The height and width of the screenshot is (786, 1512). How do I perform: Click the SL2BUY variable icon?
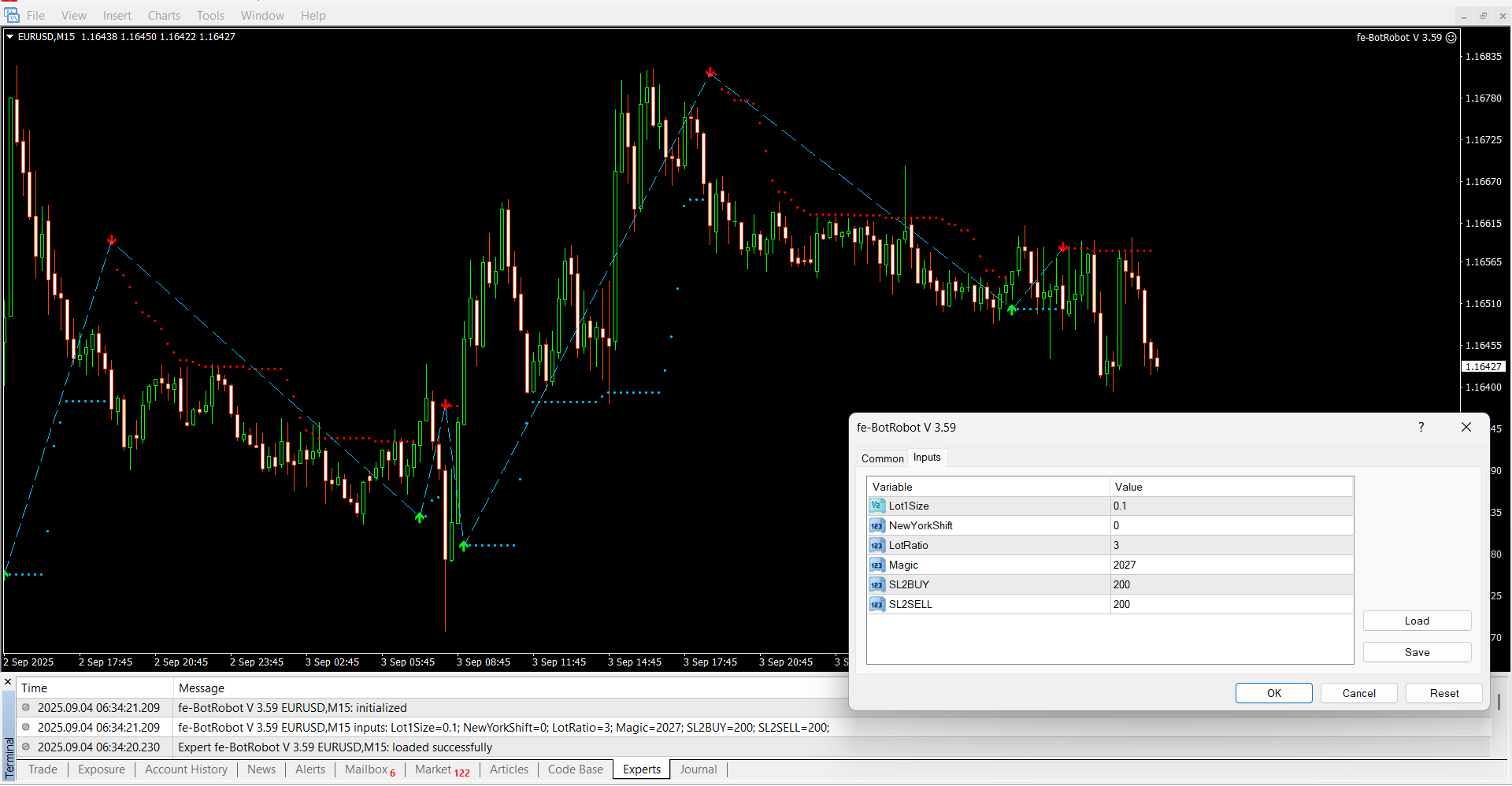(x=876, y=584)
